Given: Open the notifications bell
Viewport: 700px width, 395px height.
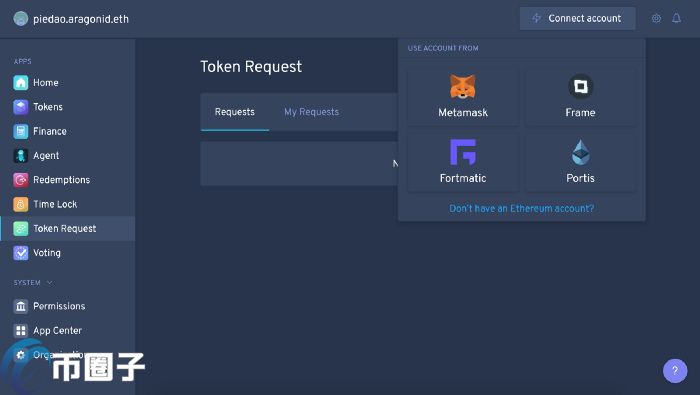Looking at the screenshot, I should pos(676,18).
